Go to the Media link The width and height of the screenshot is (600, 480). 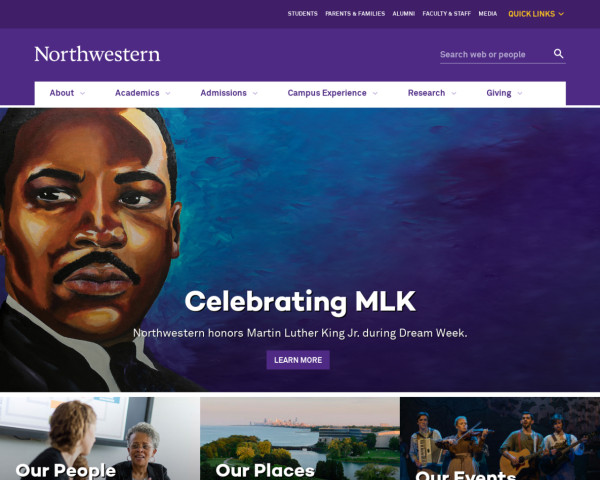pos(488,14)
